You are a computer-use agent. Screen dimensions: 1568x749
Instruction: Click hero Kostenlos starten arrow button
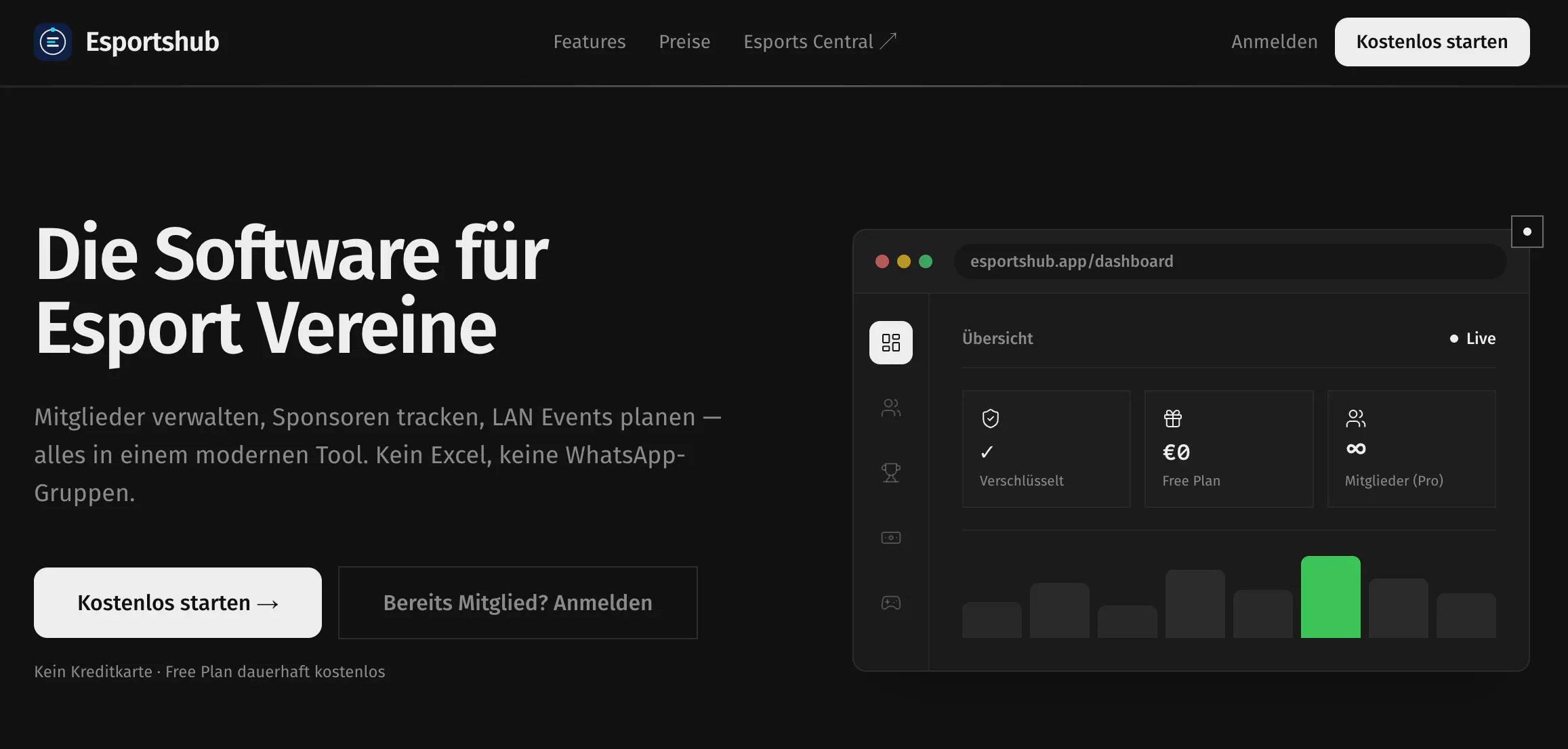[x=178, y=603]
